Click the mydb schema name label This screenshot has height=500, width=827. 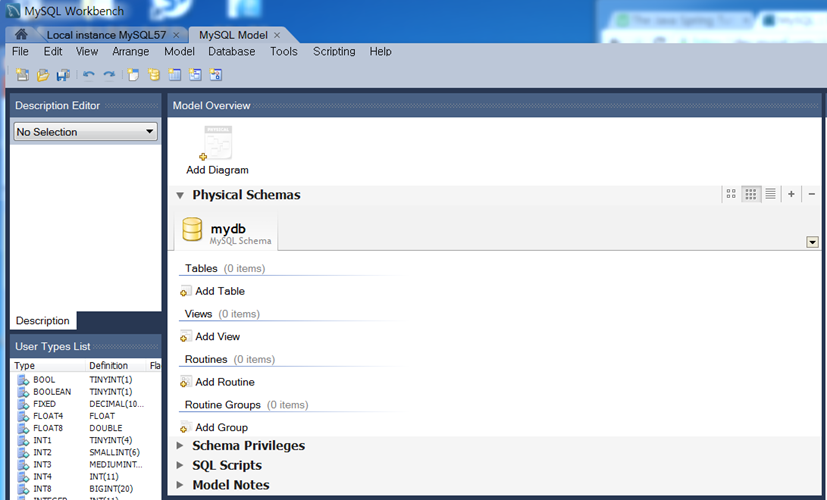(228, 229)
